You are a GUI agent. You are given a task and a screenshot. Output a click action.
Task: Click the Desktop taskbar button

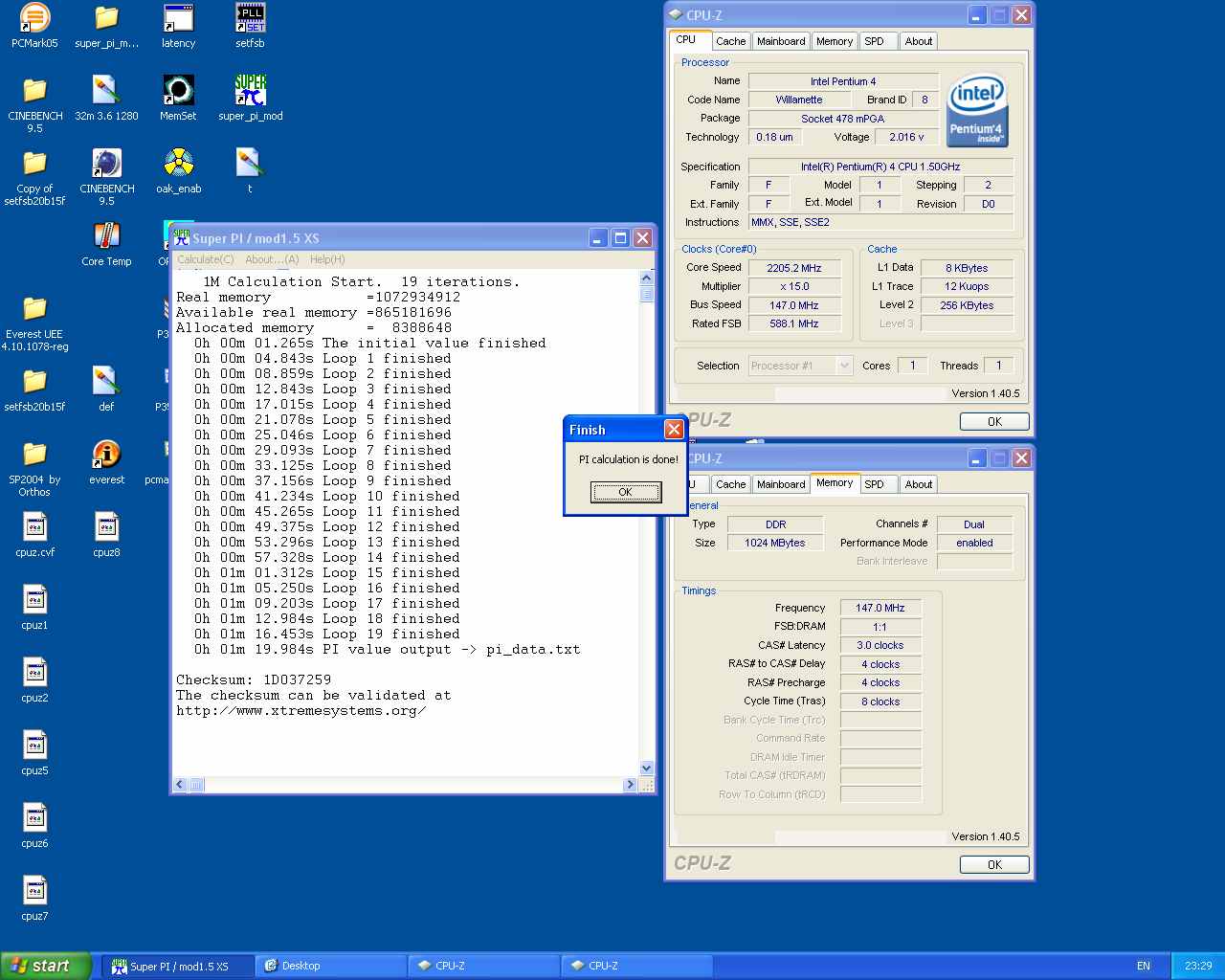(x=331, y=966)
